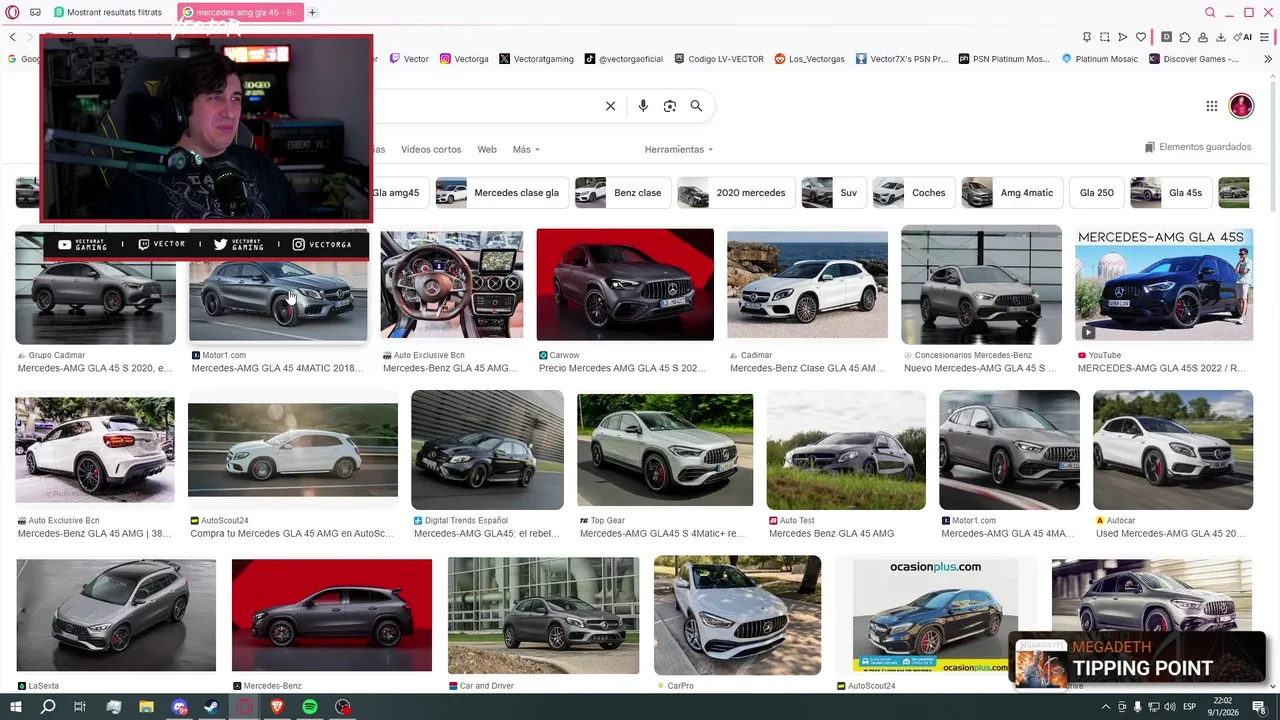Click the 'Mercedes Benz GLA 45 AMG' Auto Test caption
This screenshot has height=720, width=1280.
pyautogui.click(x=831, y=534)
